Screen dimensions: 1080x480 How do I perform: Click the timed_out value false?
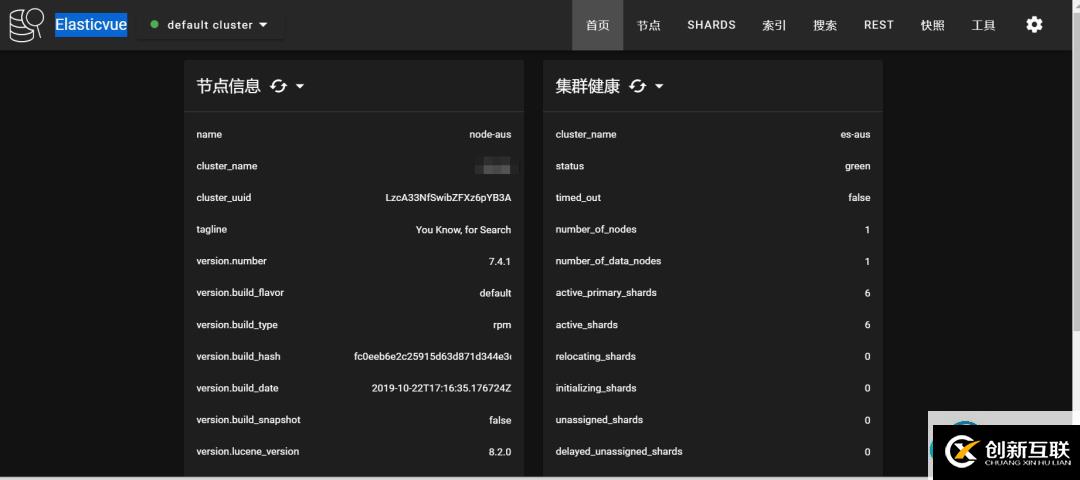pyautogui.click(x=859, y=198)
